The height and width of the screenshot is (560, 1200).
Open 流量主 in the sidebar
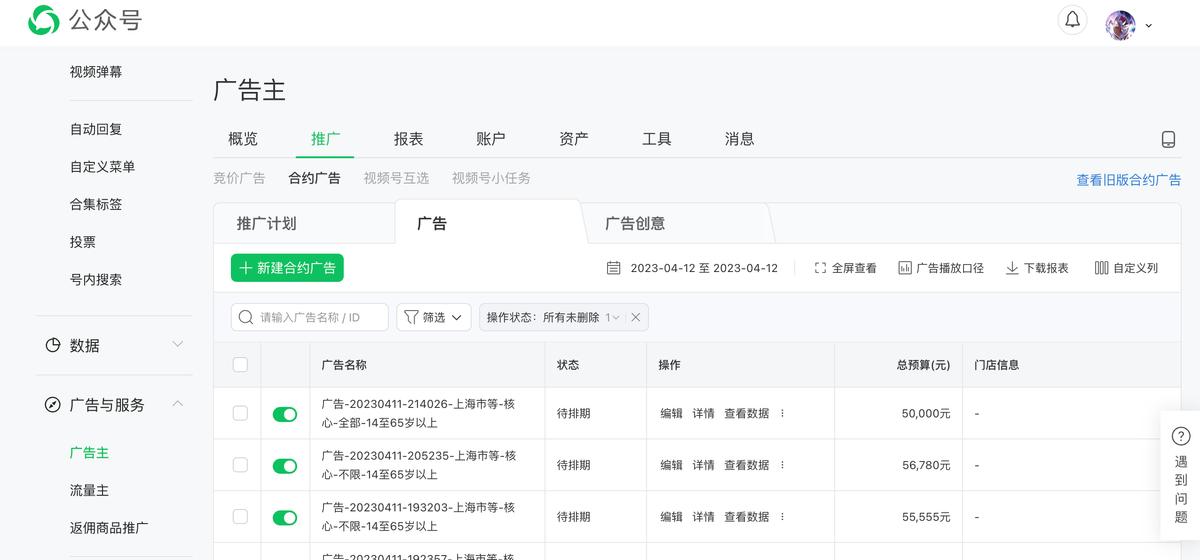[x=90, y=490]
